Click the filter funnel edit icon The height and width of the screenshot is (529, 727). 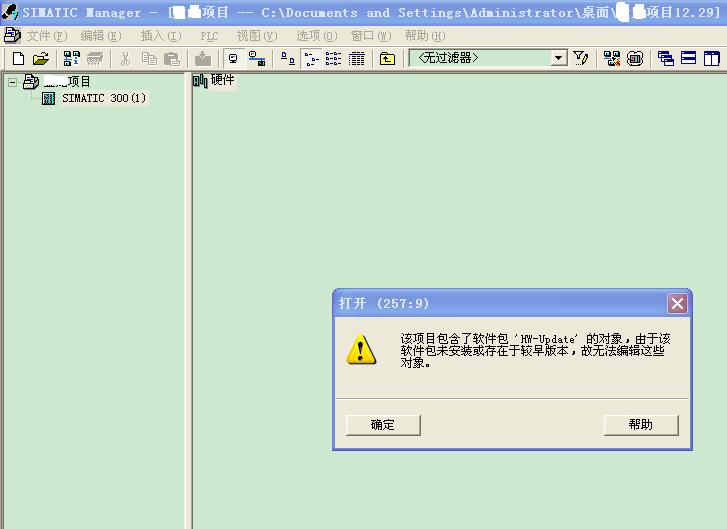click(x=580, y=59)
